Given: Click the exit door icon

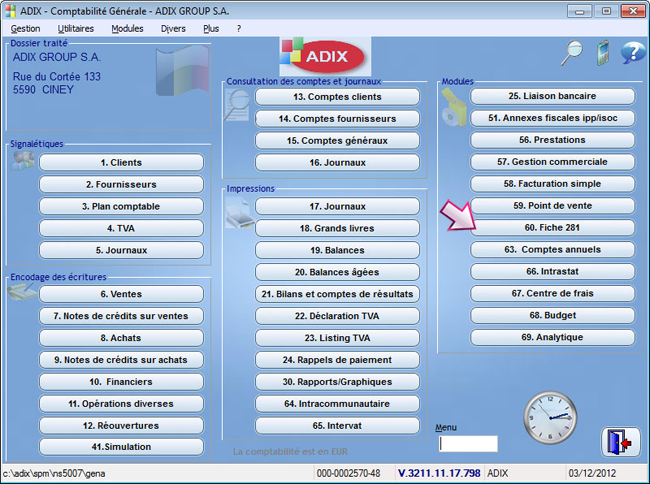Looking at the screenshot, I should [619, 442].
